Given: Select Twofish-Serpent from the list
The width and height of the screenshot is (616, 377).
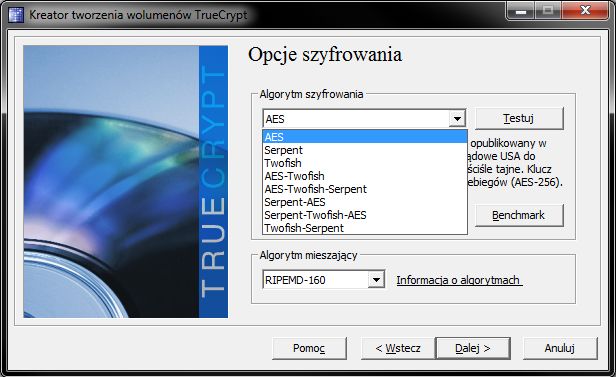Looking at the screenshot, I should coord(365,228).
